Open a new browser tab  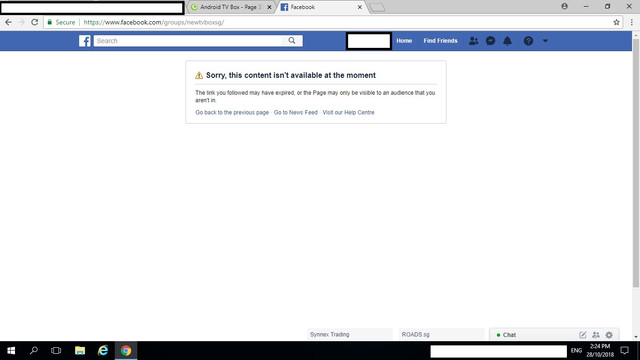[378, 7]
